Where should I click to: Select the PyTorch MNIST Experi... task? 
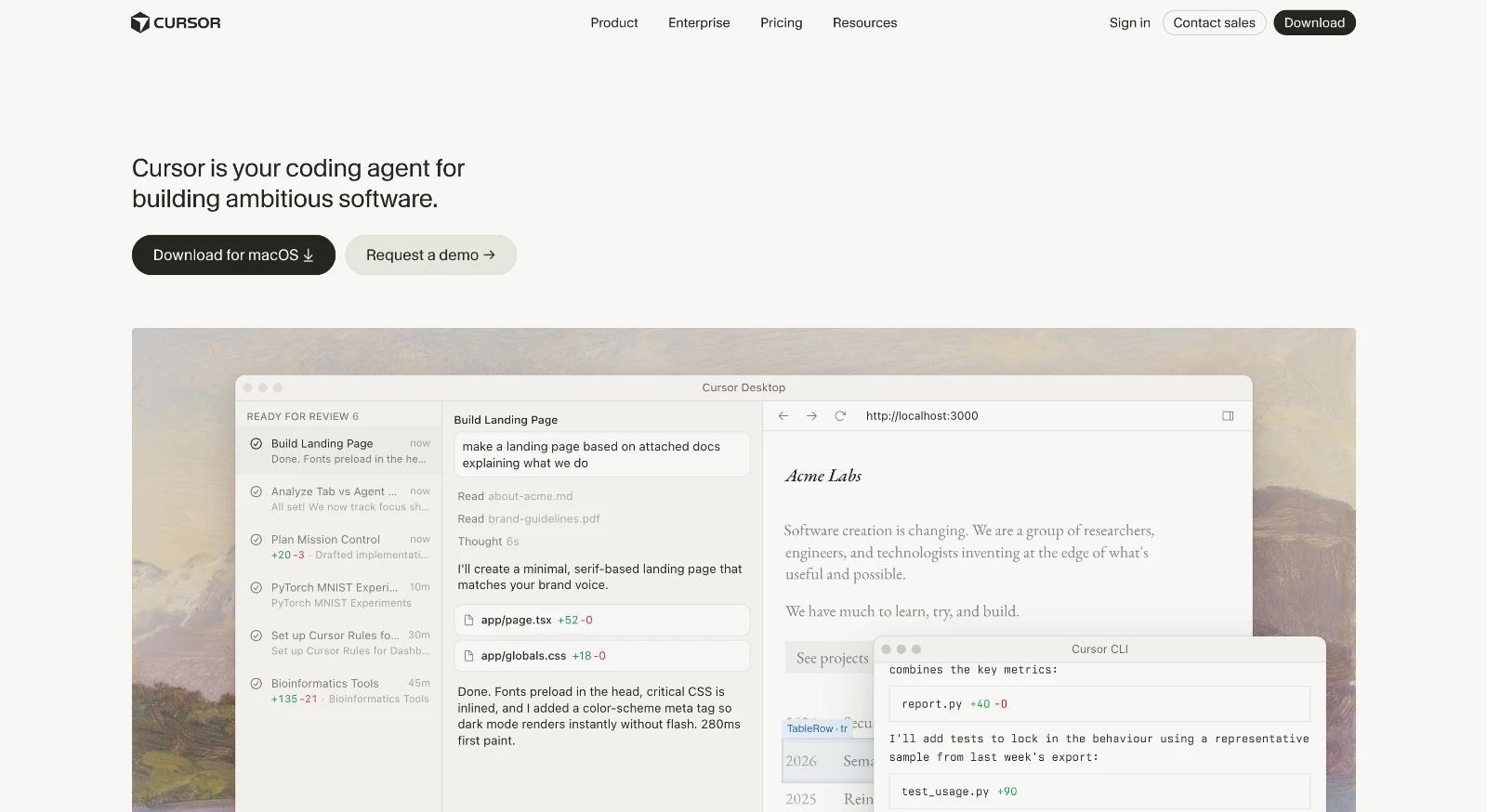tap(338, 595)
